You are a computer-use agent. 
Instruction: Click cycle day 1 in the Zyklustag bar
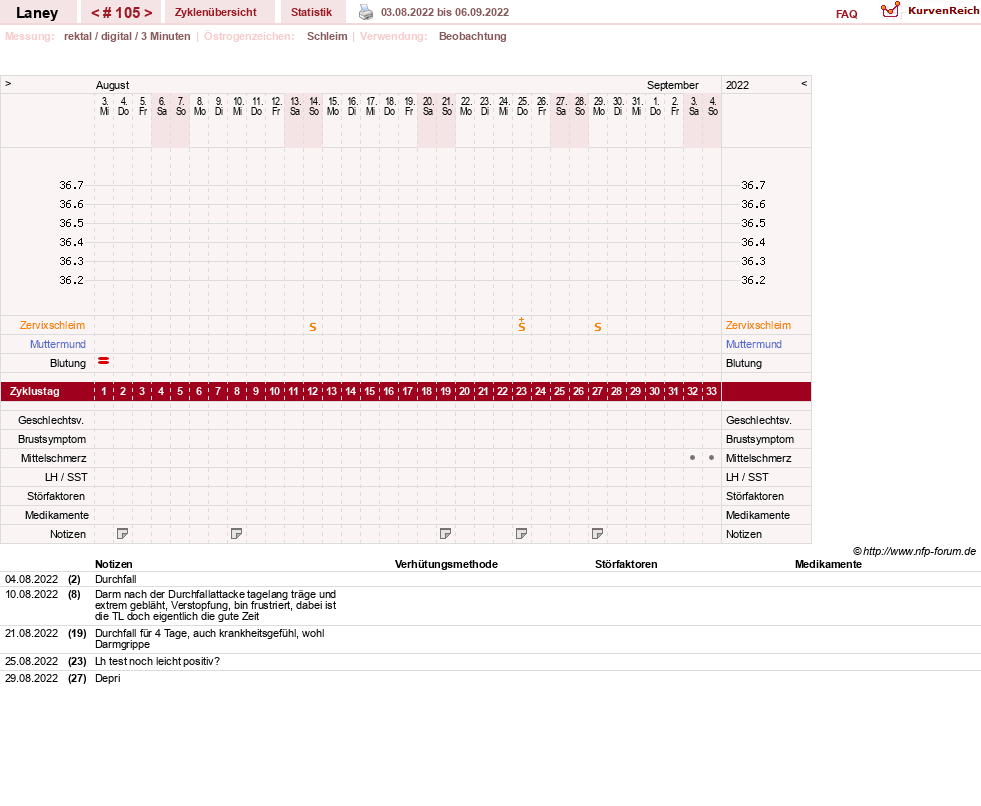click(104, 391)
